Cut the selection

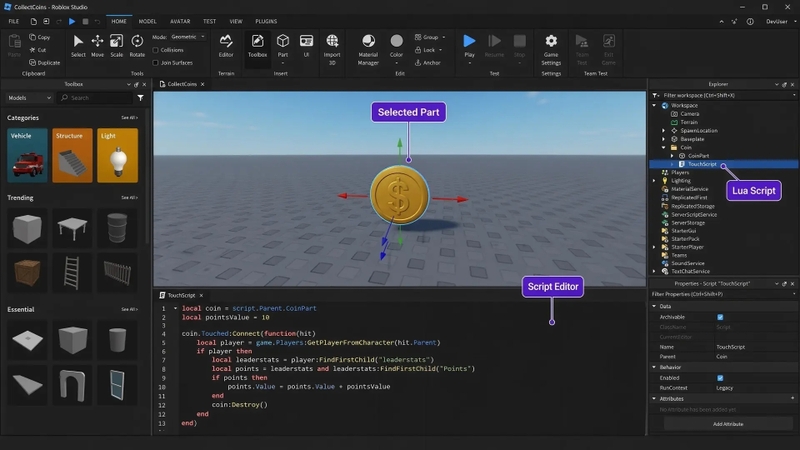(38, 50)
